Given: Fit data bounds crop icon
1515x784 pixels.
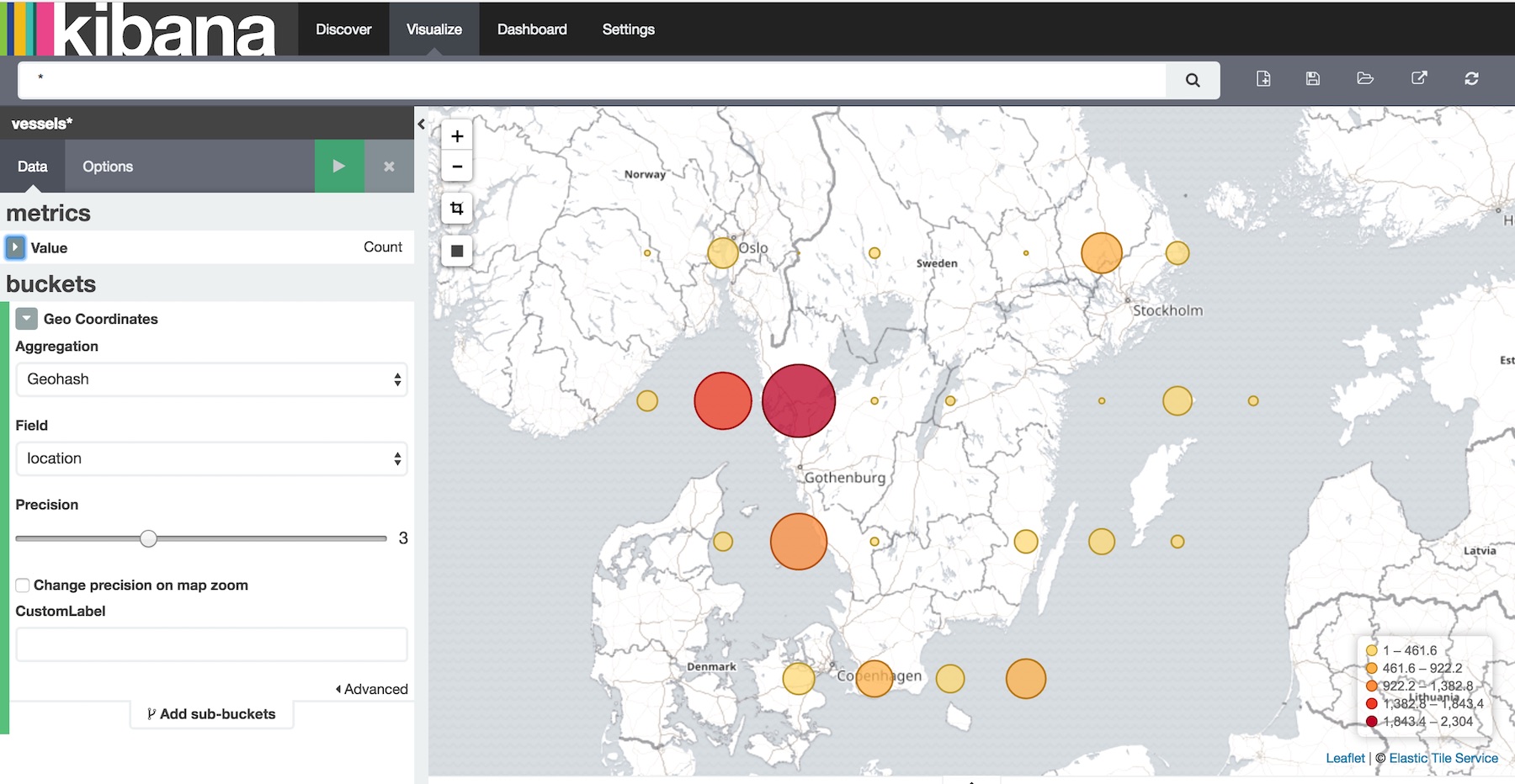Looking at the screenshot, I should tap(457, 208).
